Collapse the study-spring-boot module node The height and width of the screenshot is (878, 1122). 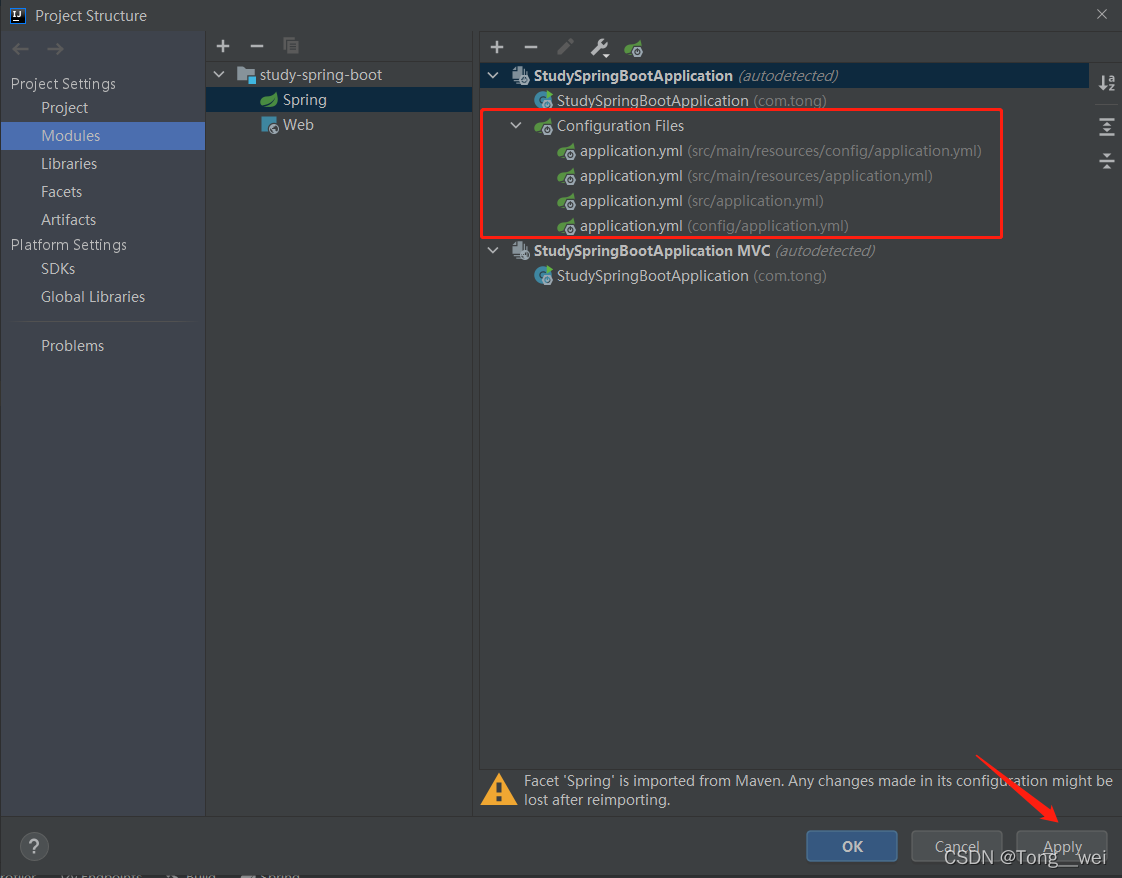[220, 74]
